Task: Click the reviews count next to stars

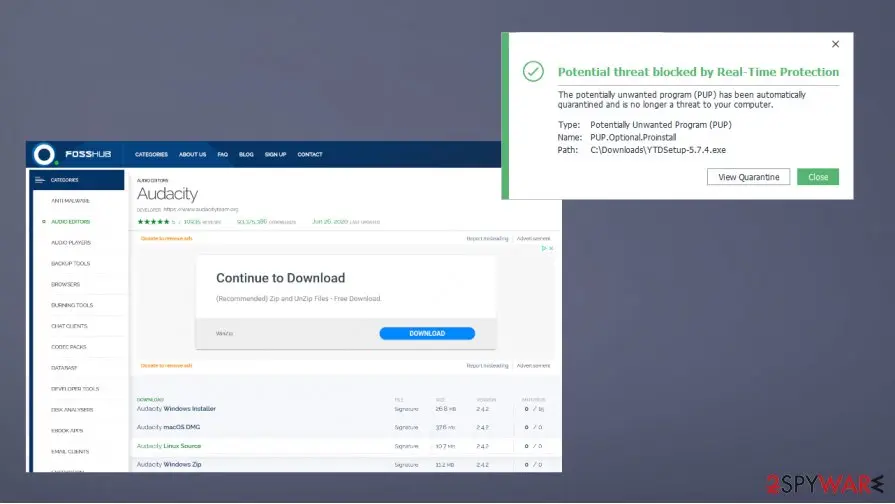Action: click(202, 222)
